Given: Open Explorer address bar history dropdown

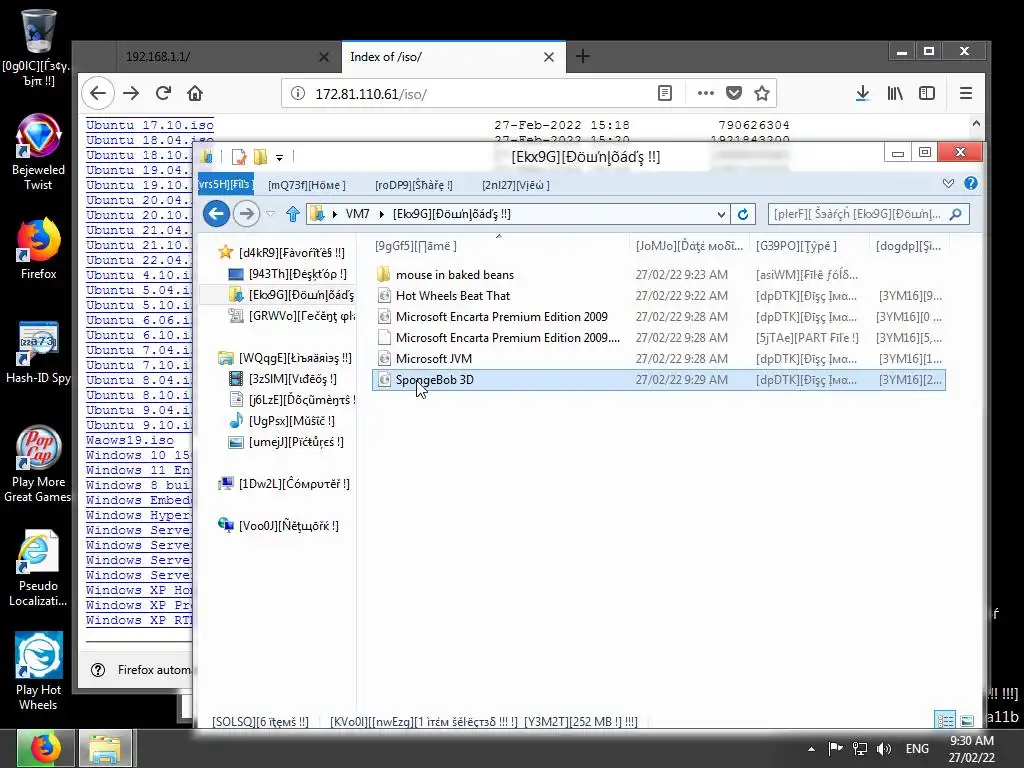Looking at the screenshot, I should pyautogui.click(x=721, y=214).
